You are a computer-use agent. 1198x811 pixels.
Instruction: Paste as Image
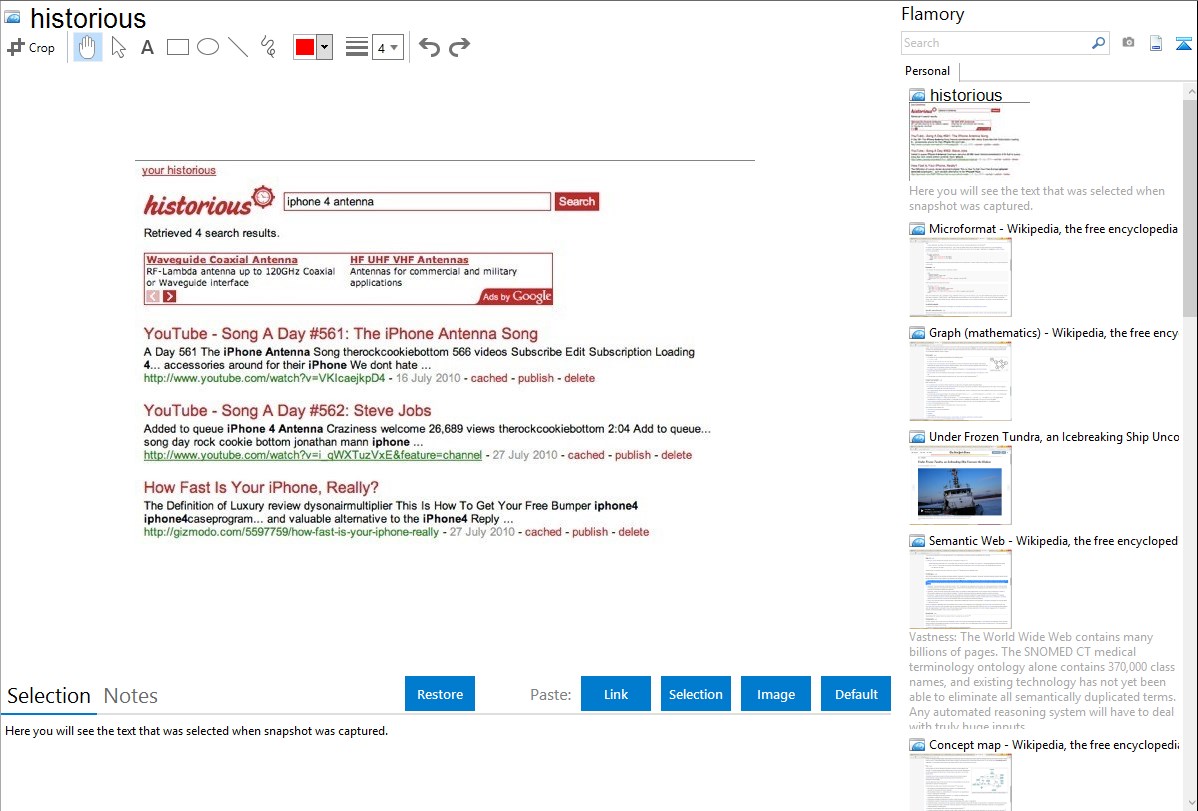(775, 694)
